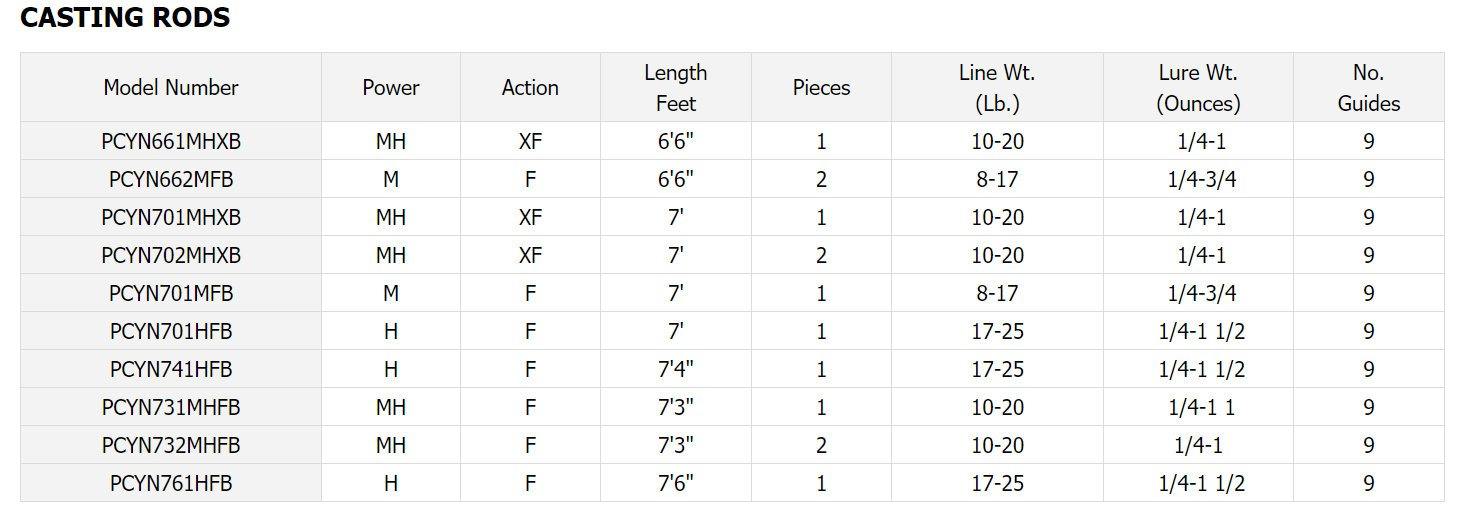Select the PCYN741HFB row's model cell
The width and height of the screenshot is (1462, 513).
pyautogui.click(x=171, y=370)
